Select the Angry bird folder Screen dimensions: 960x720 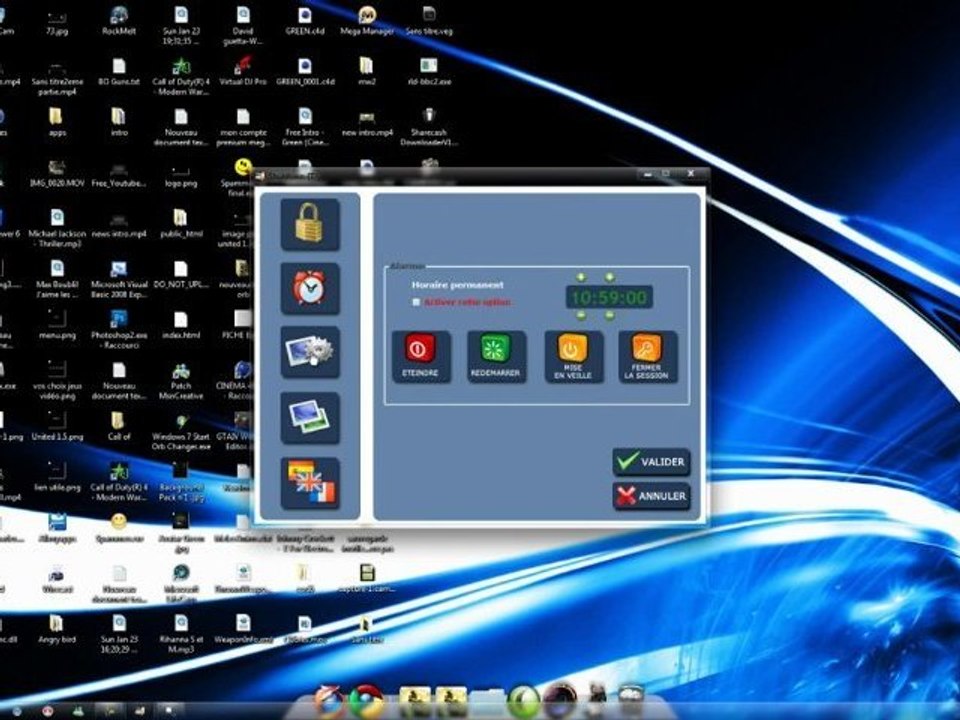click(x=56, y=629)
